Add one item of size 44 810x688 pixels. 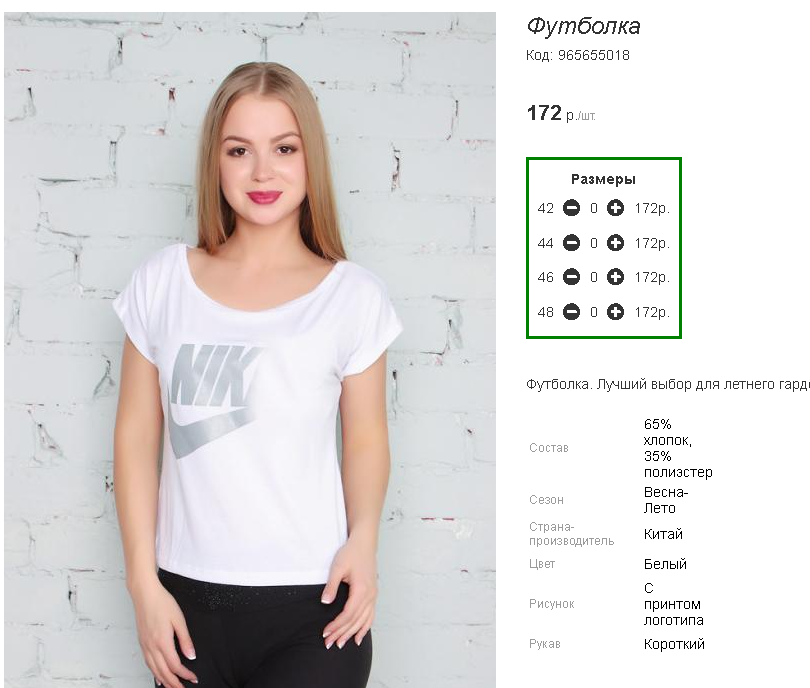point(615,243)
